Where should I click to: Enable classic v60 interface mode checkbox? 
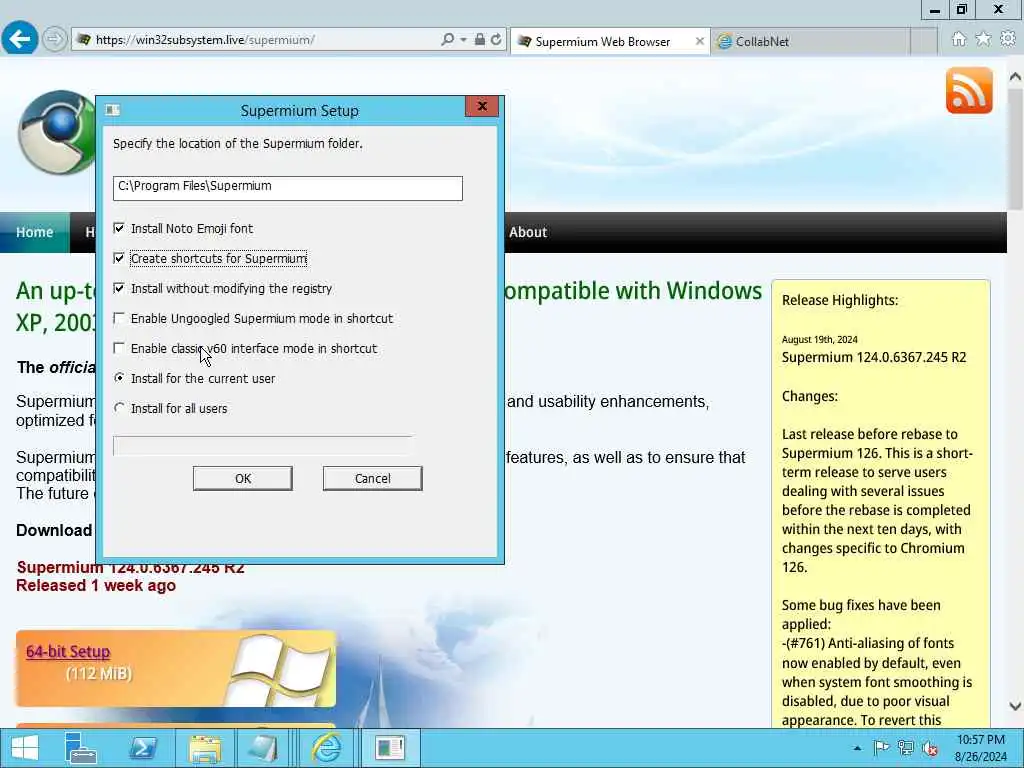point(119,348)
